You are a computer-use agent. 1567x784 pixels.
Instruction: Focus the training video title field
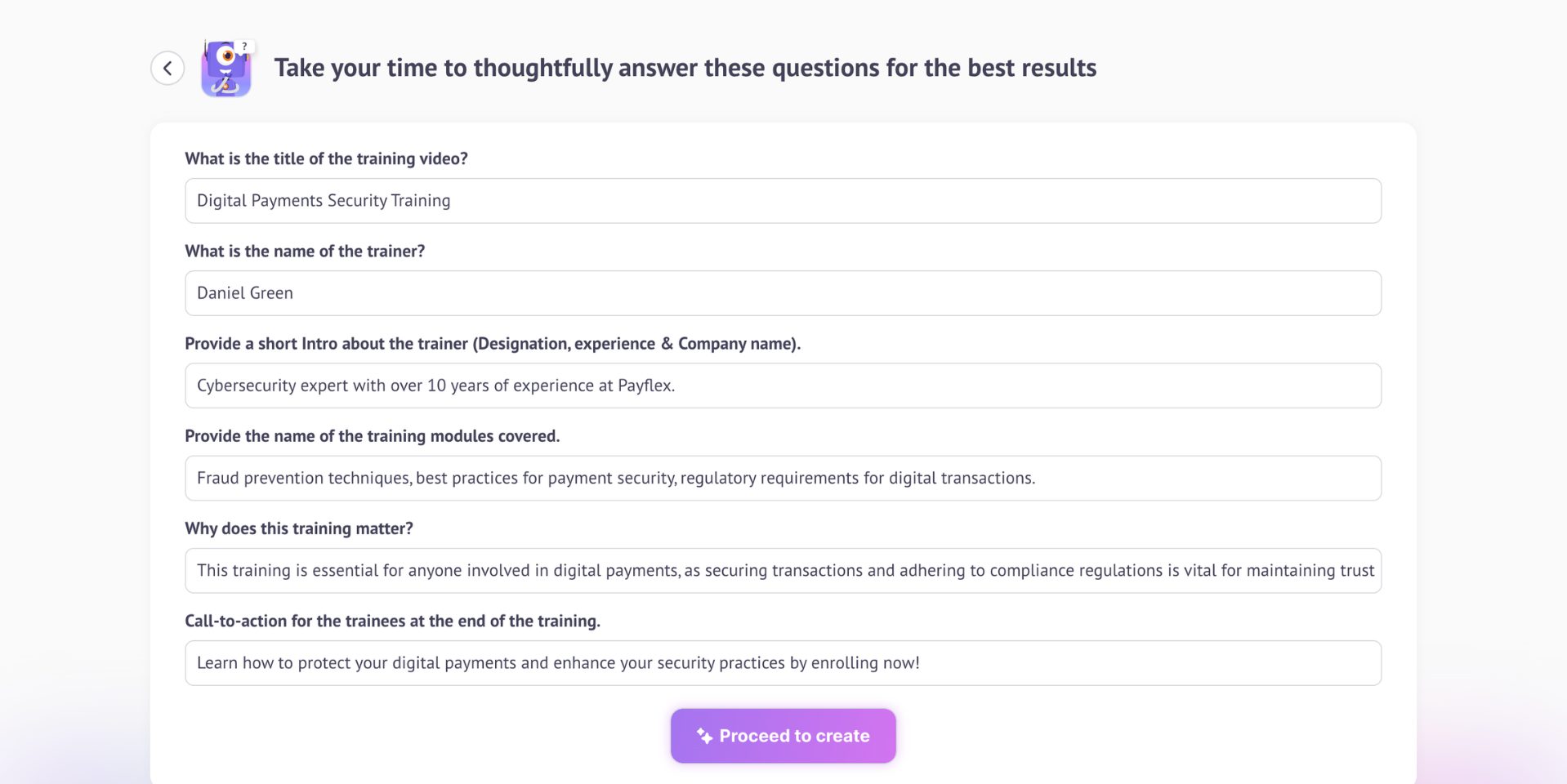[x=783, y=201]
